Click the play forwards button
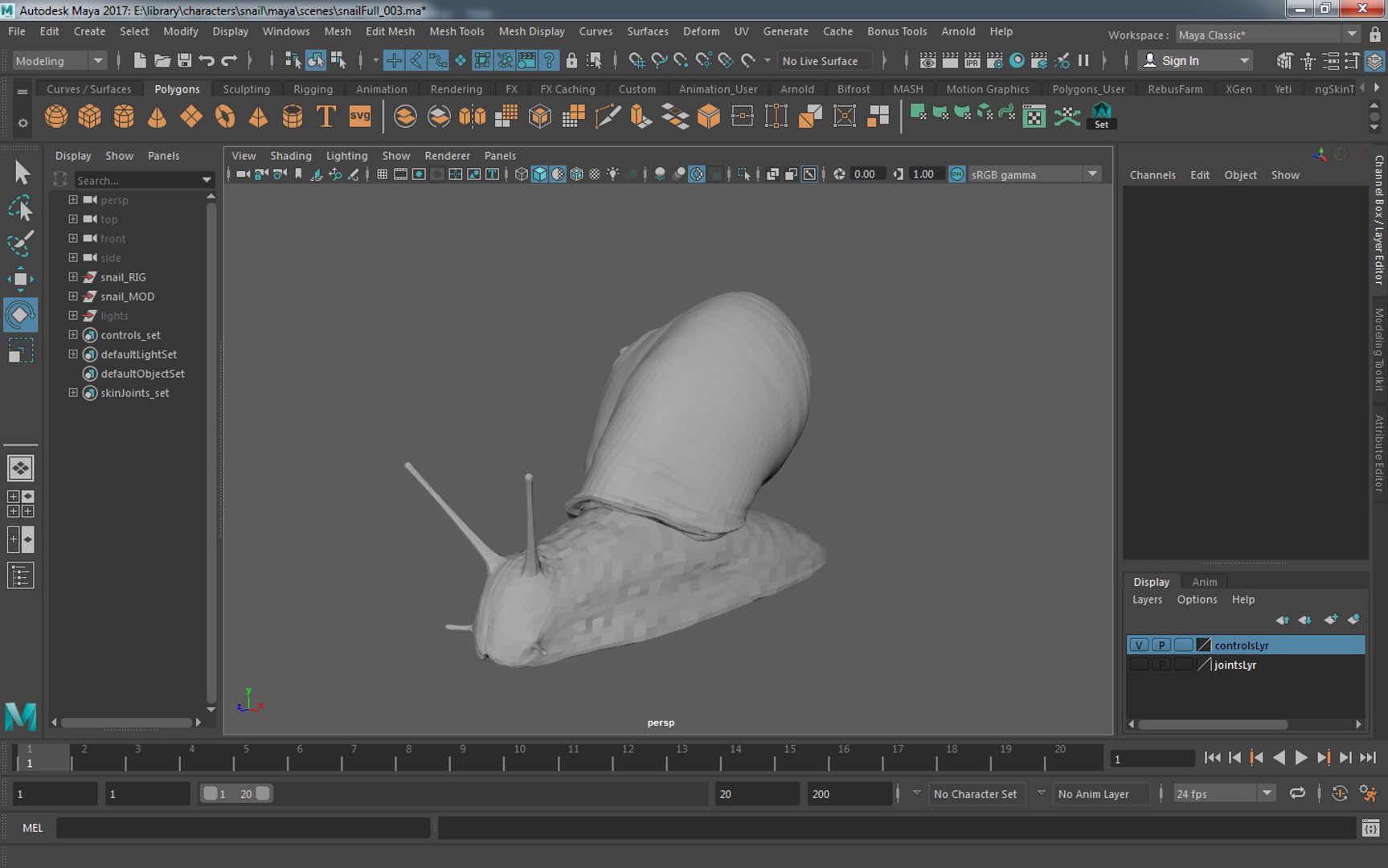This screenshot has height=868, width=1388. 1301,758
